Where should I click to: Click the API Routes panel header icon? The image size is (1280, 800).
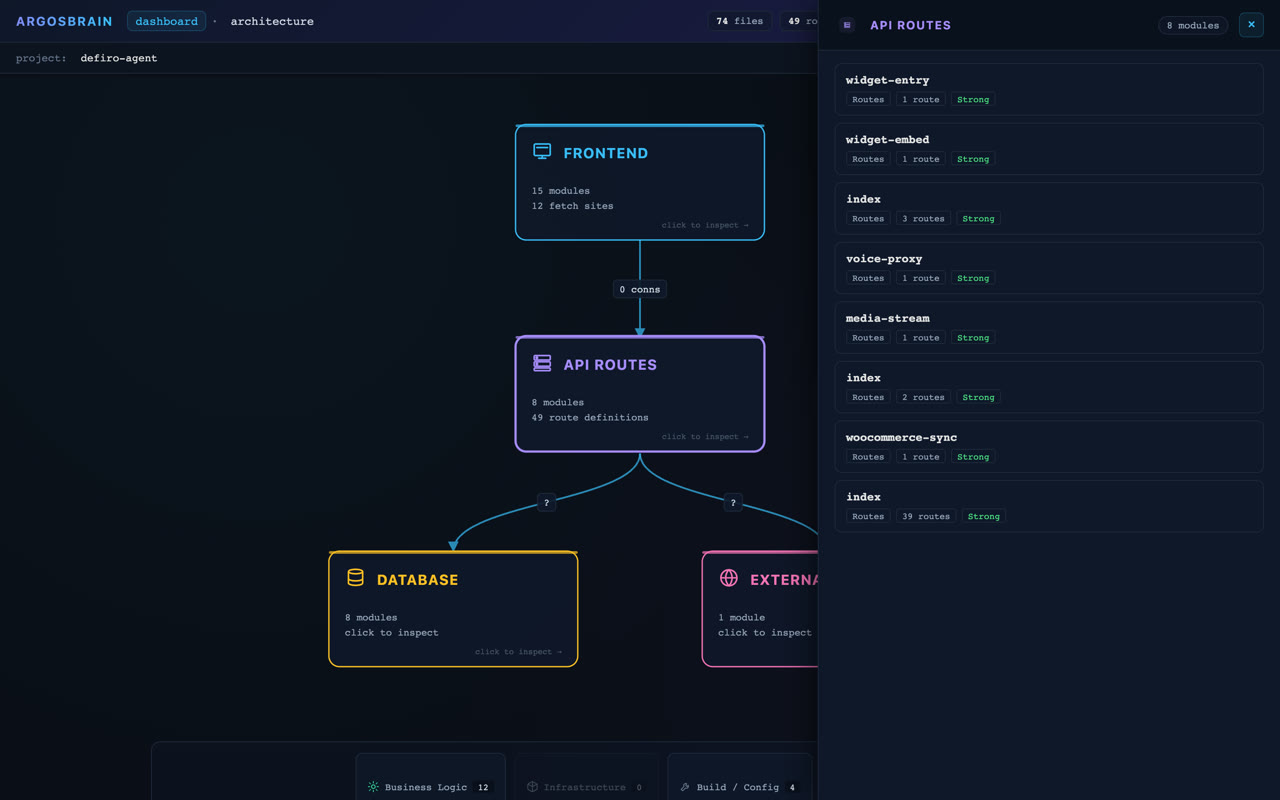[x=847, y=25]
